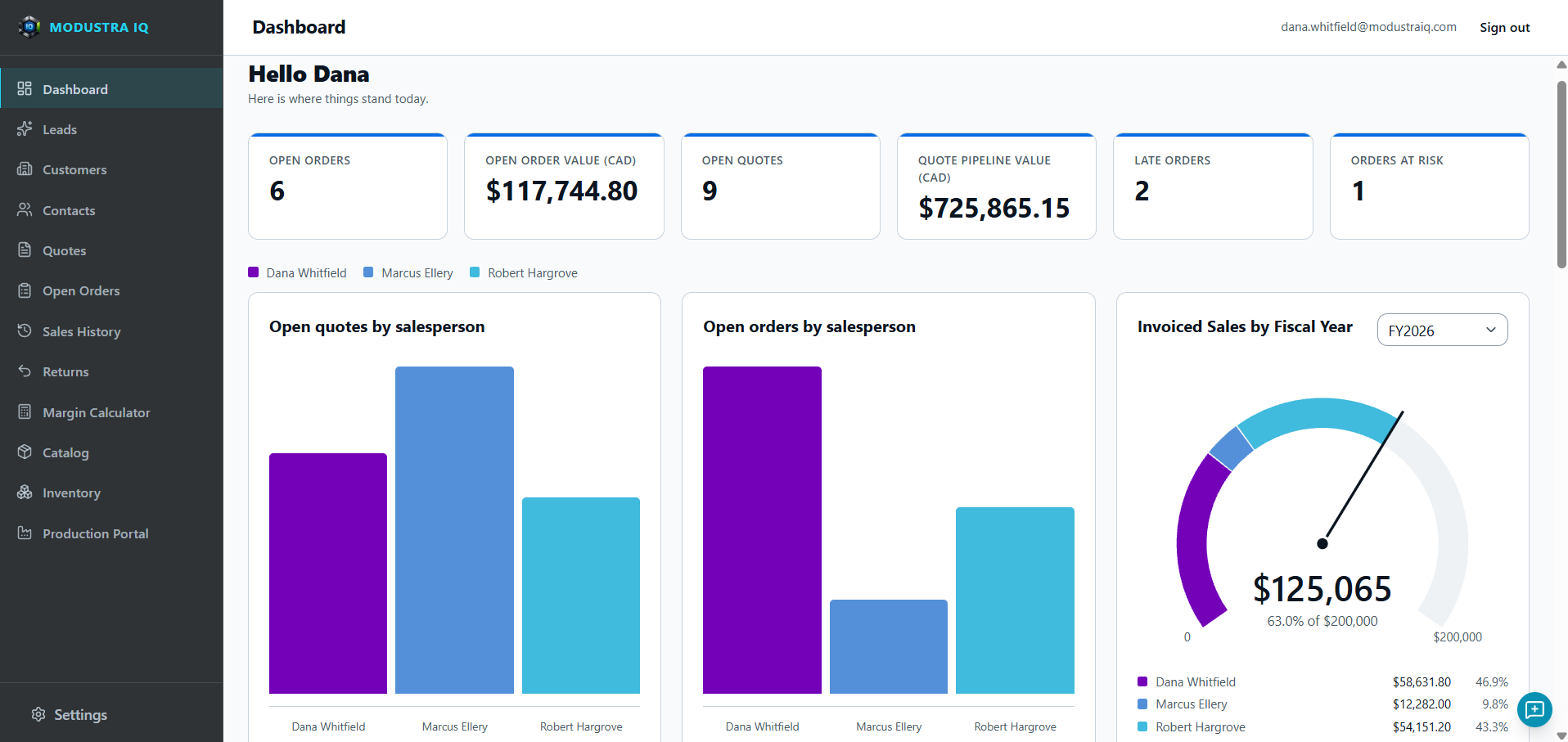Click Robert Hargrove cyan legend swatch above charts
This screenshot has height=742, width=1568.
(475, 272)
